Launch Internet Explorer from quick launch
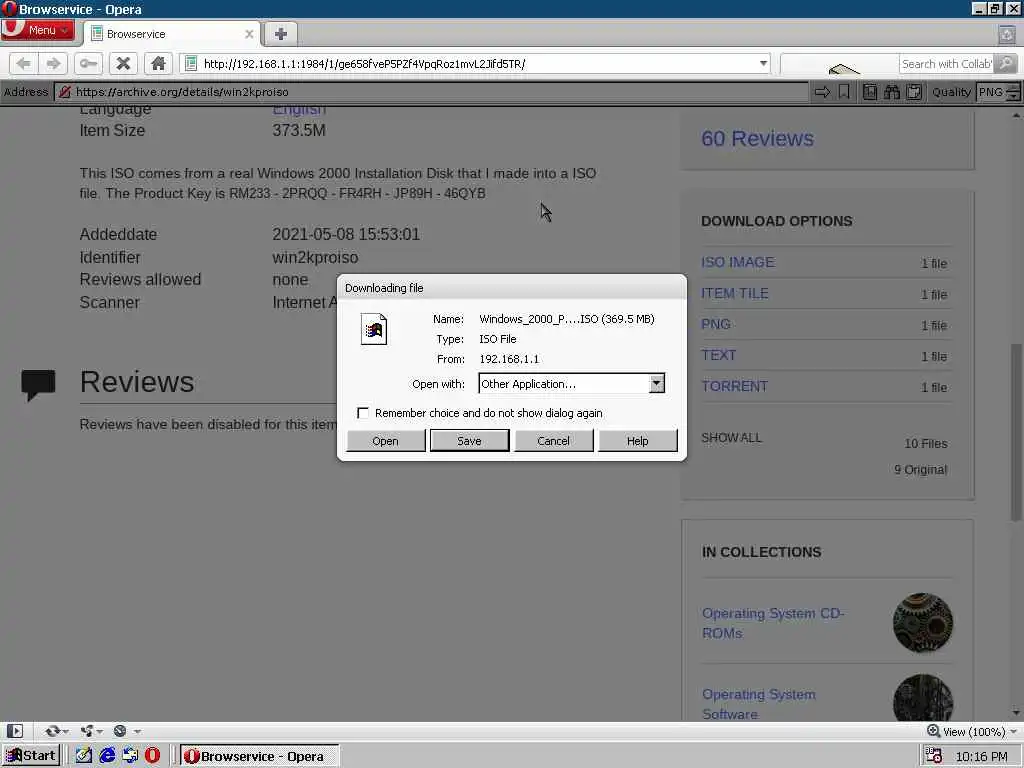1024x768 pixels. pyautogui.click(x=107, y=756)
